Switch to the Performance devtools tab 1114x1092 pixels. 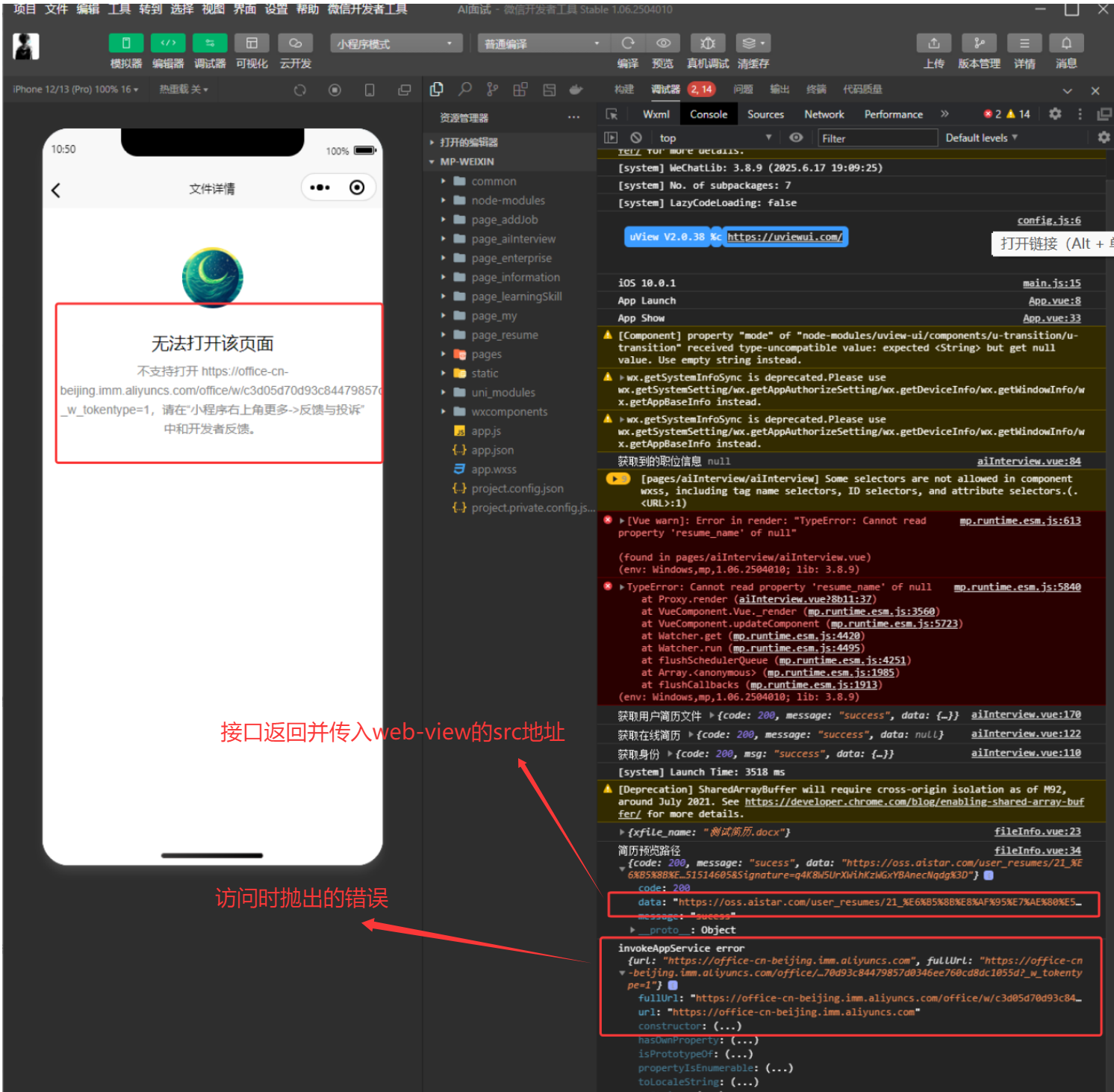coord(894,114)
